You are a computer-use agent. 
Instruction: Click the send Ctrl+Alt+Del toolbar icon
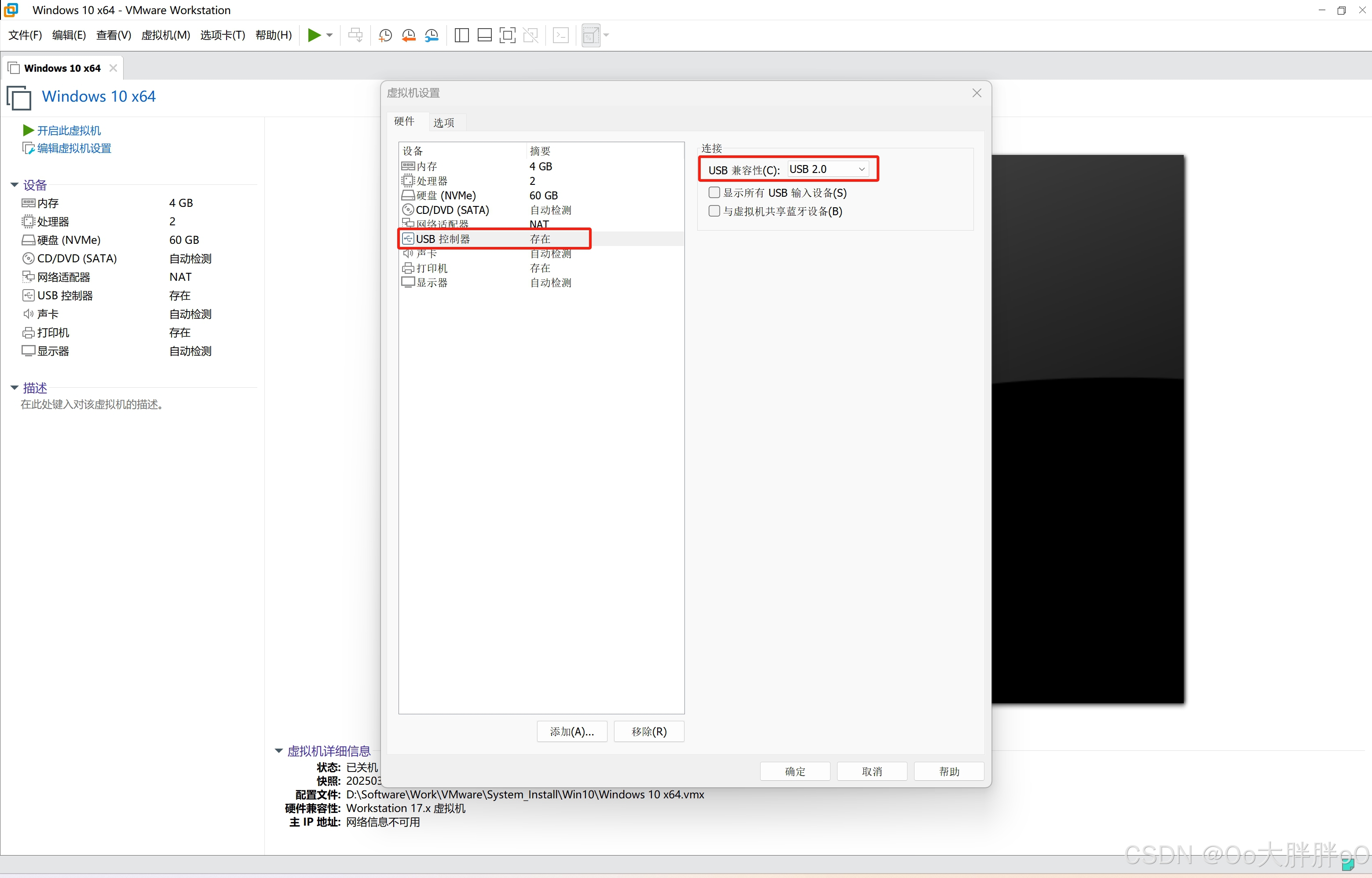355,35
